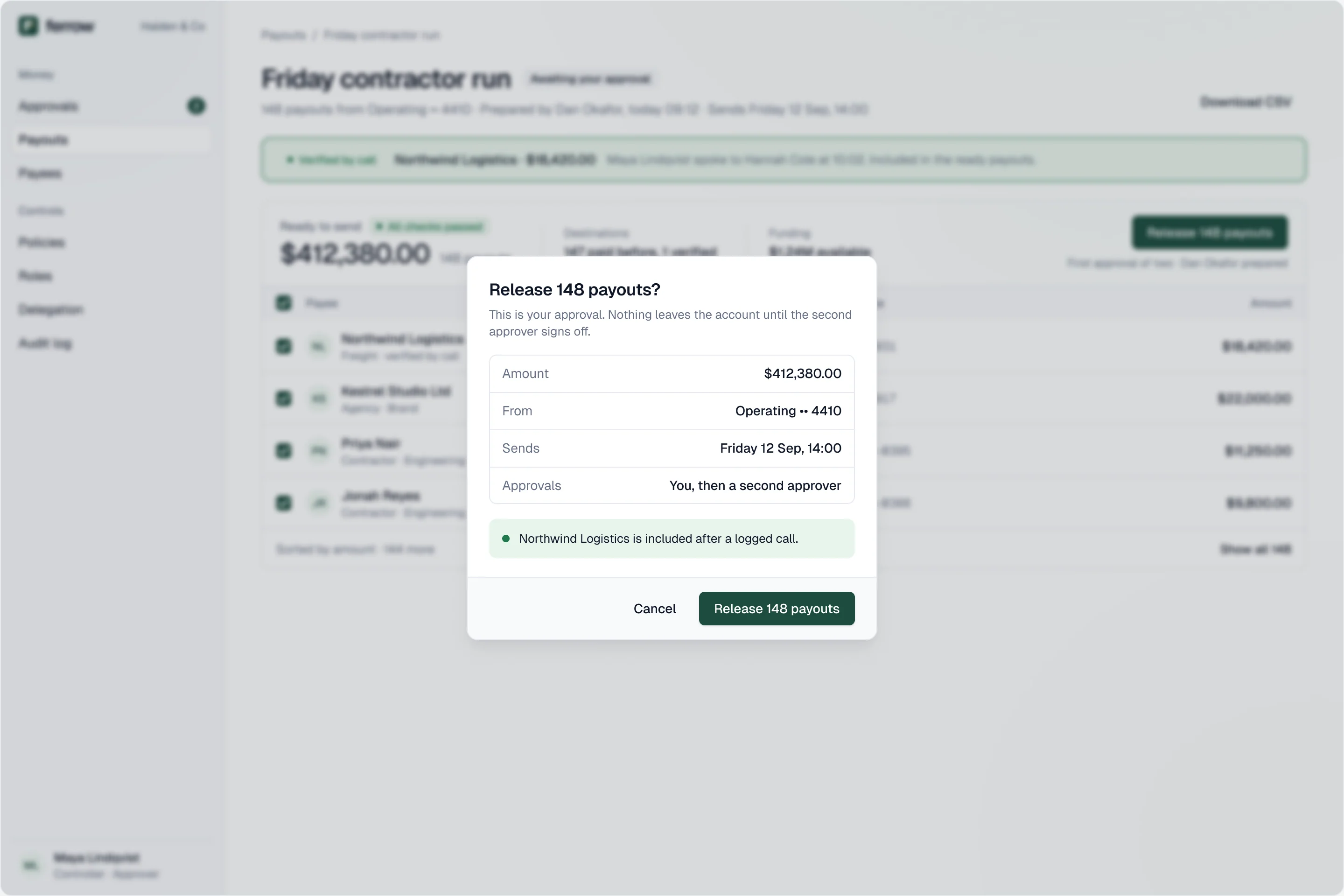1344x896 pixels.
Task: Click the Northwind Logistics avatar initials
Action: pos(319,346)
